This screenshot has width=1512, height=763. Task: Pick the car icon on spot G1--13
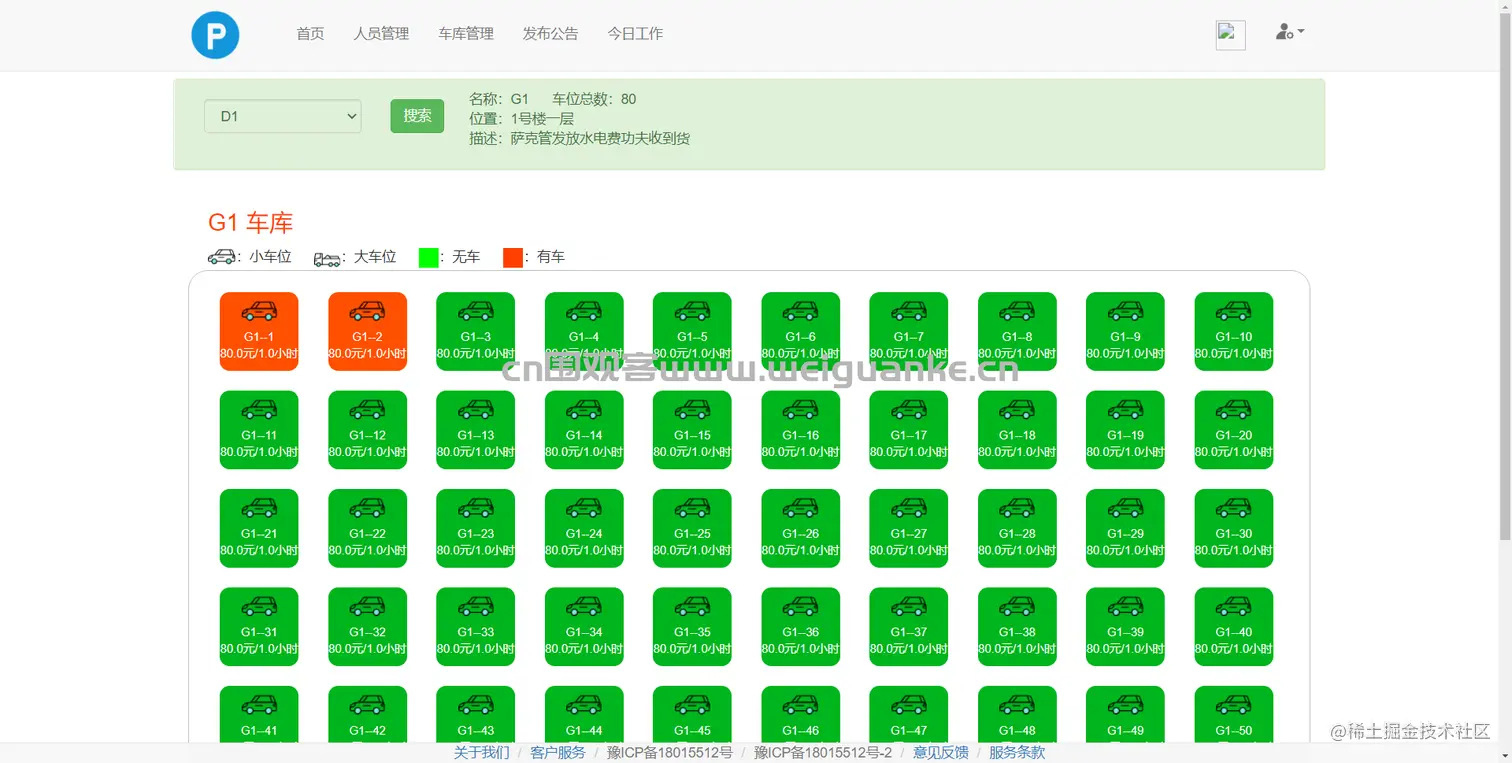pyautogui.click(x=476, y=410)
